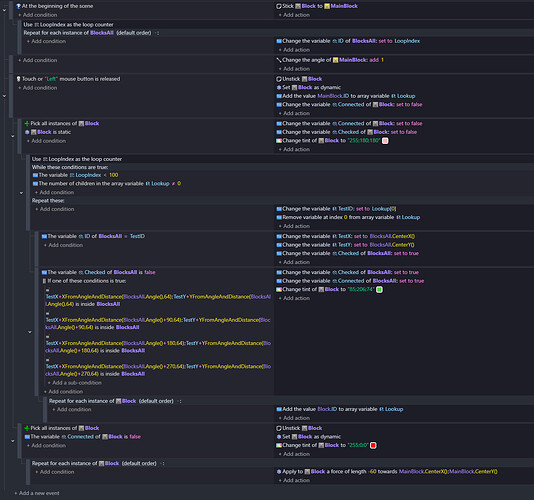Click 'Add a new event' at the bottom
This screenshot has height=500, width=534.
[x=37, y=493]
